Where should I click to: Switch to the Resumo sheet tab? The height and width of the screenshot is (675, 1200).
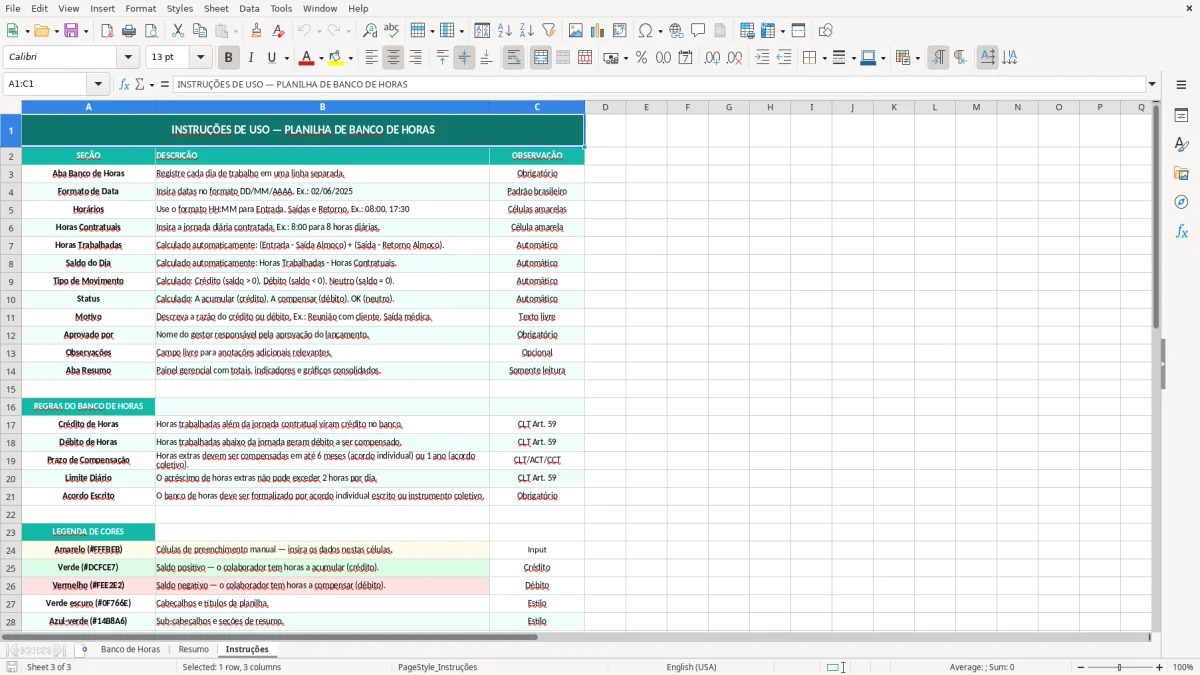194,649
